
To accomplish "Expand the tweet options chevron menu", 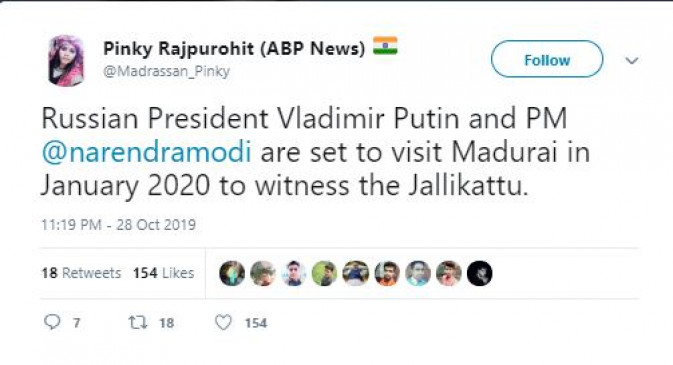I will (x=632, y=61).
